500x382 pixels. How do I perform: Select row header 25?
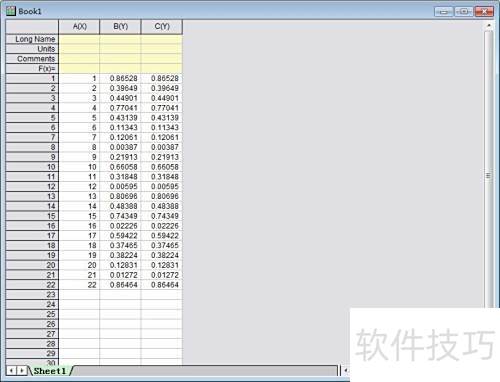click(32, 314)
